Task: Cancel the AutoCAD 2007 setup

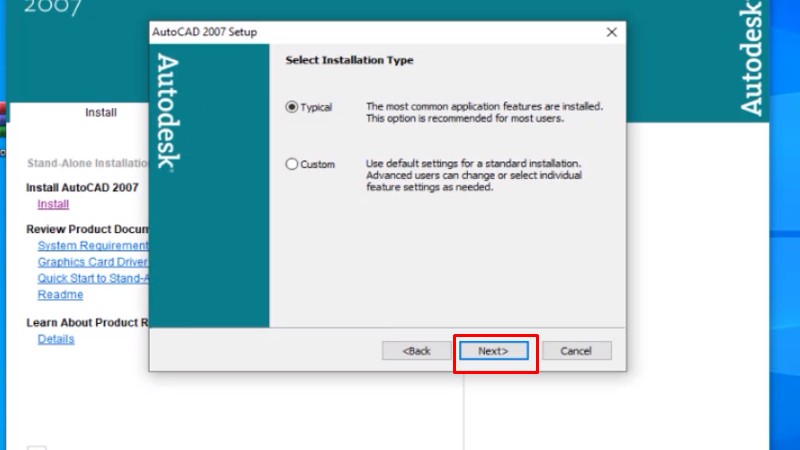Action: (576, 351)
